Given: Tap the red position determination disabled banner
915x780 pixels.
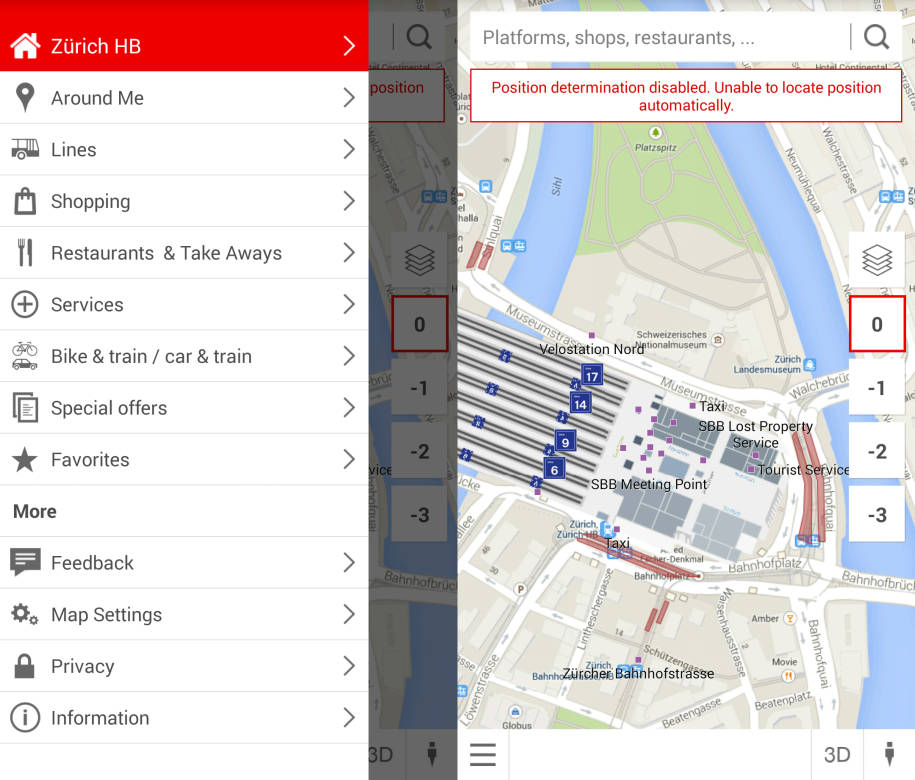Looking at the screenshot, I should (x=686, y=96).
